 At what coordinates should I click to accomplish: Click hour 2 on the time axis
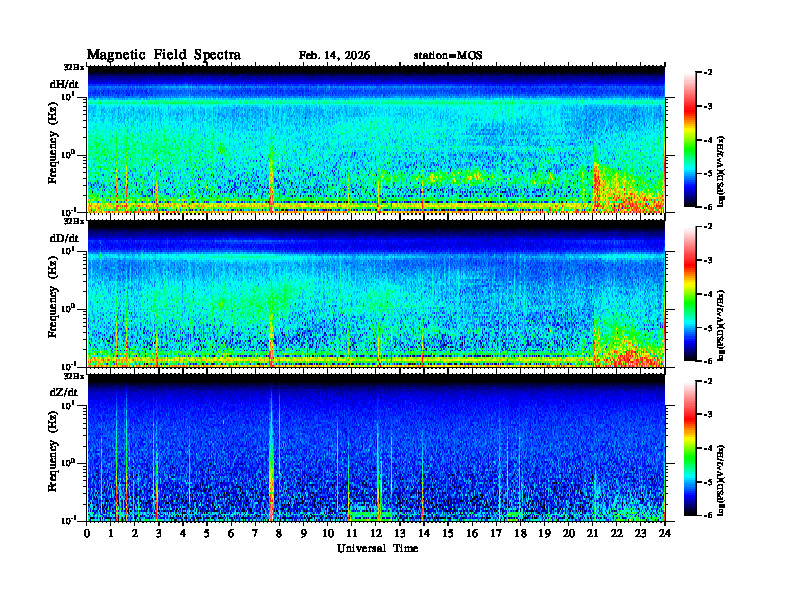[135, 534]
